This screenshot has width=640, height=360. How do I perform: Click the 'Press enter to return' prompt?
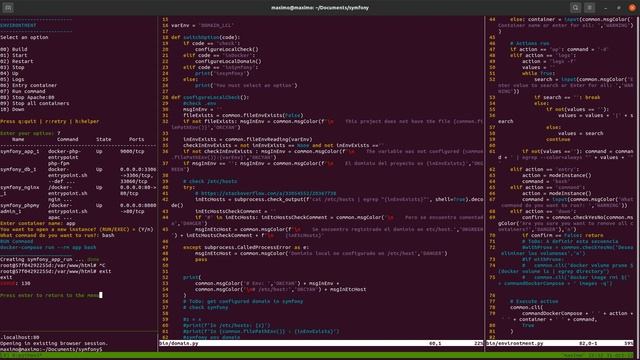click(x=49, y=295)
